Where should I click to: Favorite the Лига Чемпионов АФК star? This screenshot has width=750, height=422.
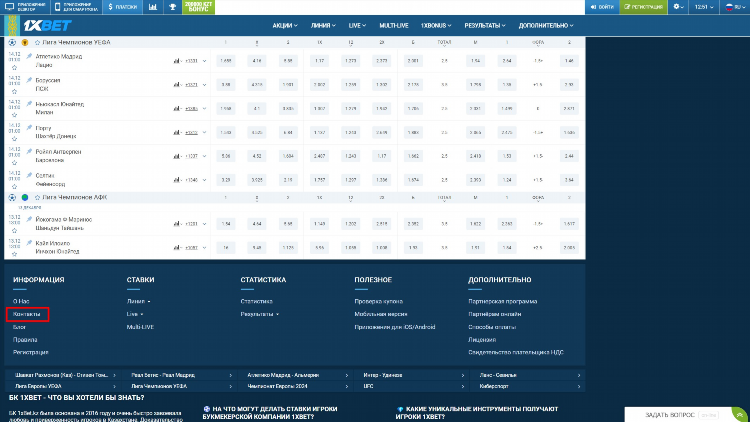coord(37,197)
